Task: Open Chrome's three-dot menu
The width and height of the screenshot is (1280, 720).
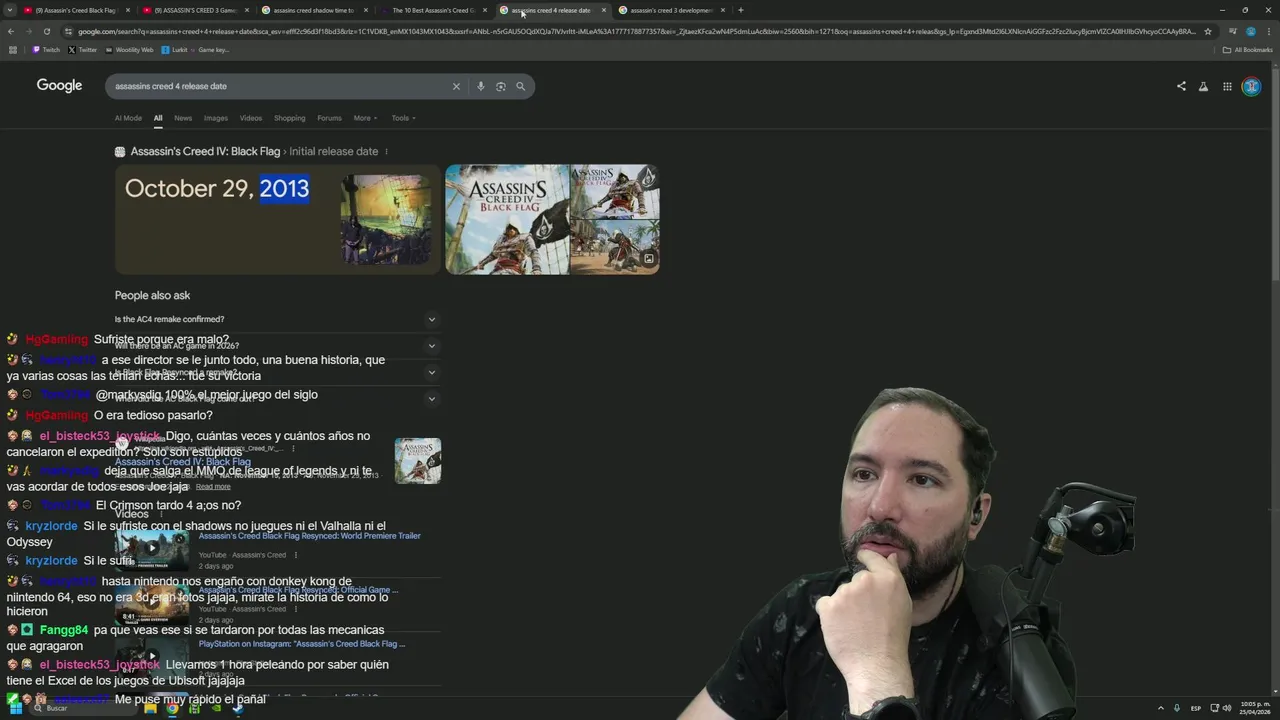Action: [x=1268, y=31]
